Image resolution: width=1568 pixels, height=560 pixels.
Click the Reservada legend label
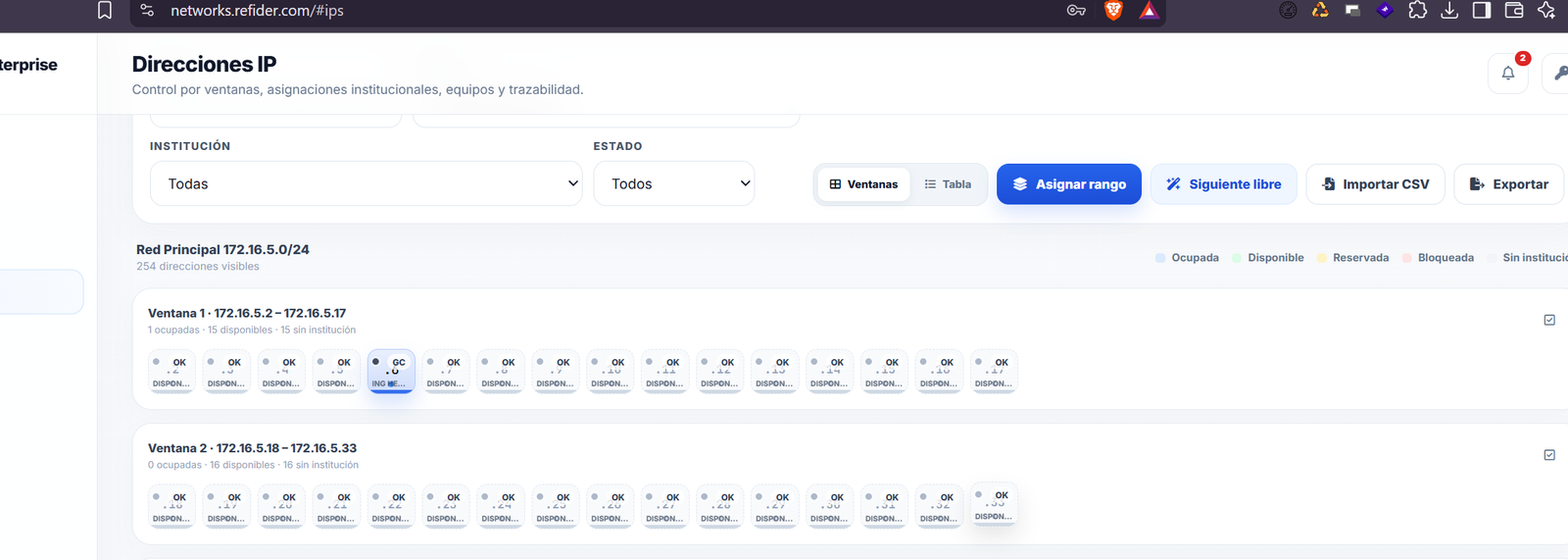[x=1360, y=258]
